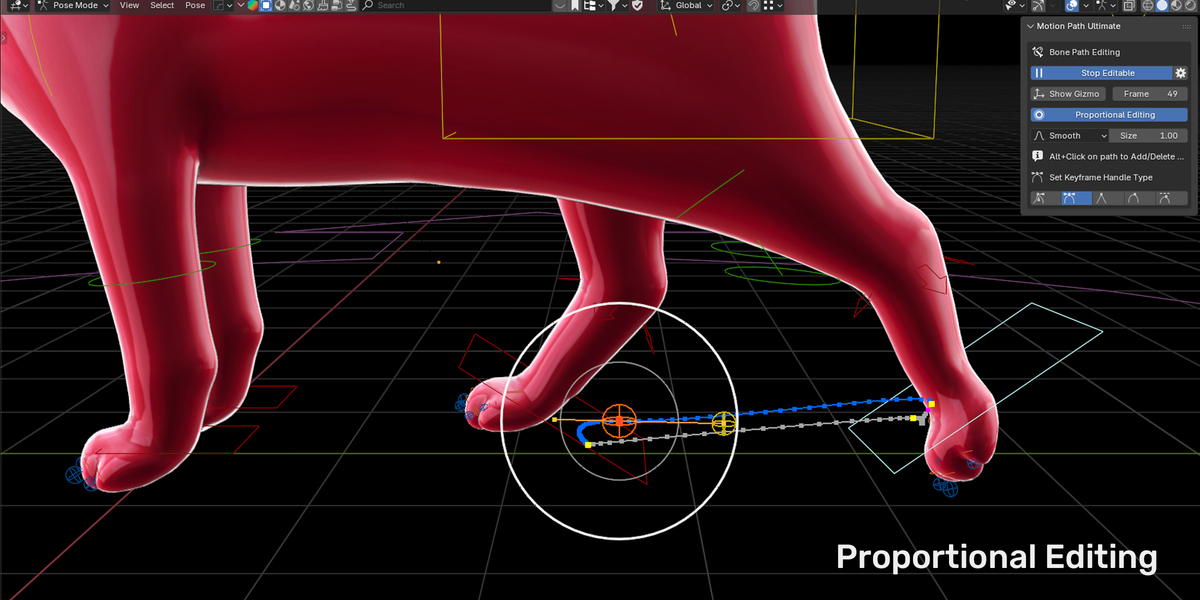Screen dimensions: 1200x600
Task: Open the Smooth falloff dropdown
Action: (1070, 136)
